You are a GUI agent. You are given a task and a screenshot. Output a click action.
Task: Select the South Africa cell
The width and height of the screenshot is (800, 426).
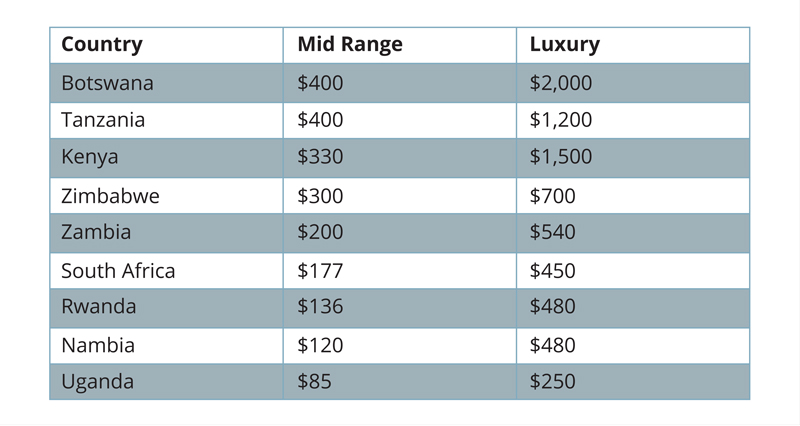pyautogui.click(x=118, y=271)
